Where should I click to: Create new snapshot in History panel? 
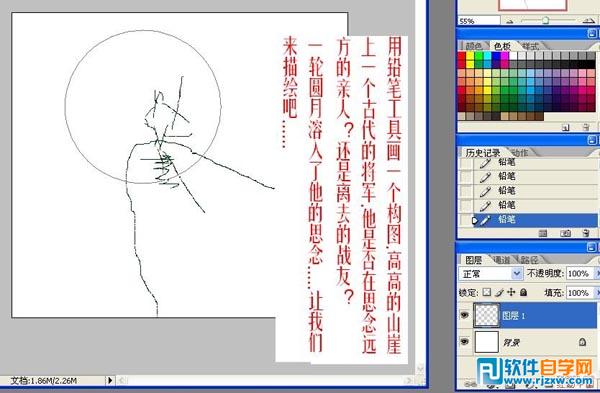tap(565, 233)
